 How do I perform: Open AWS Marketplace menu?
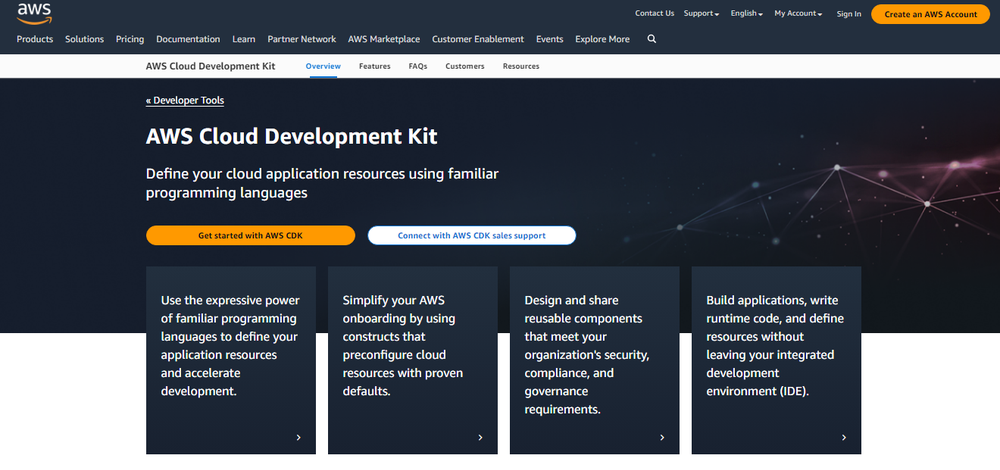click(x=384, y=39)
